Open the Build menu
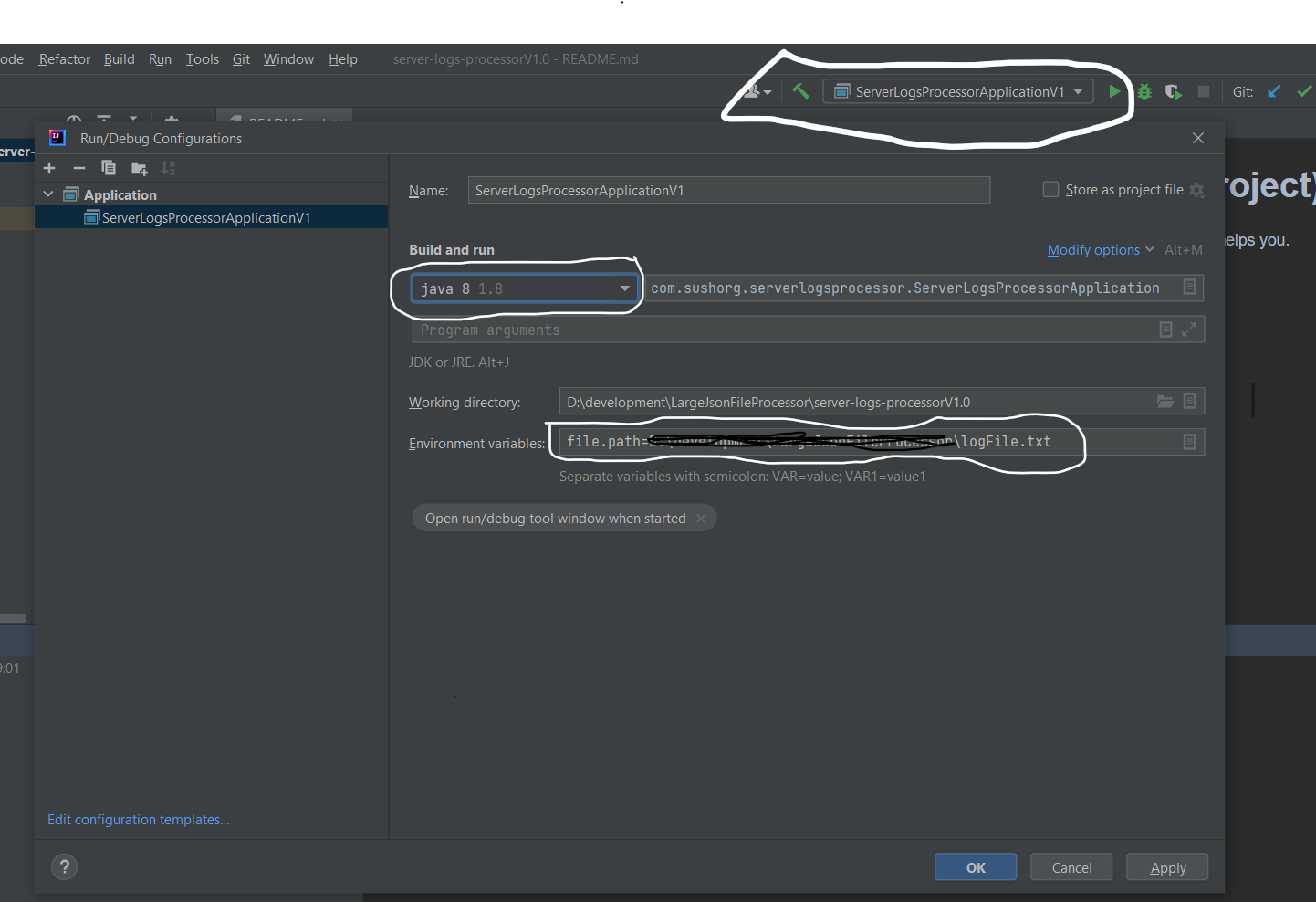Screen dimensions: 1316x902 (120, 59)
